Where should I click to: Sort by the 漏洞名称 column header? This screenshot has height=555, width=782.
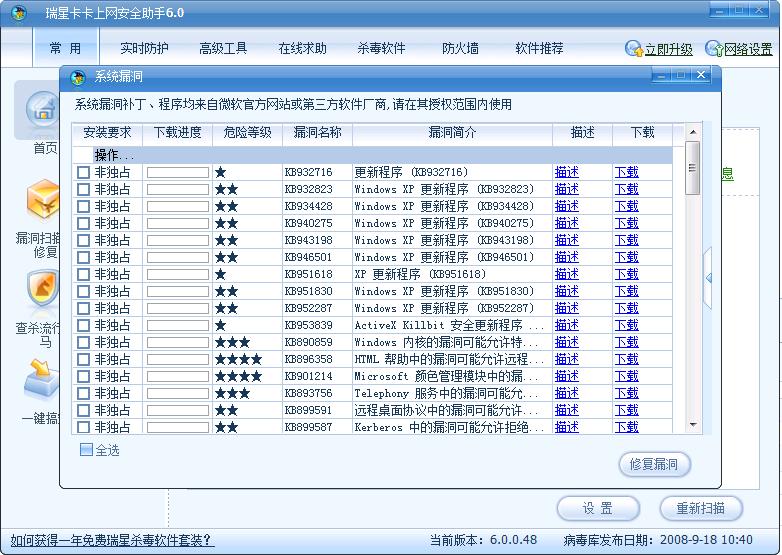point(317,133)
